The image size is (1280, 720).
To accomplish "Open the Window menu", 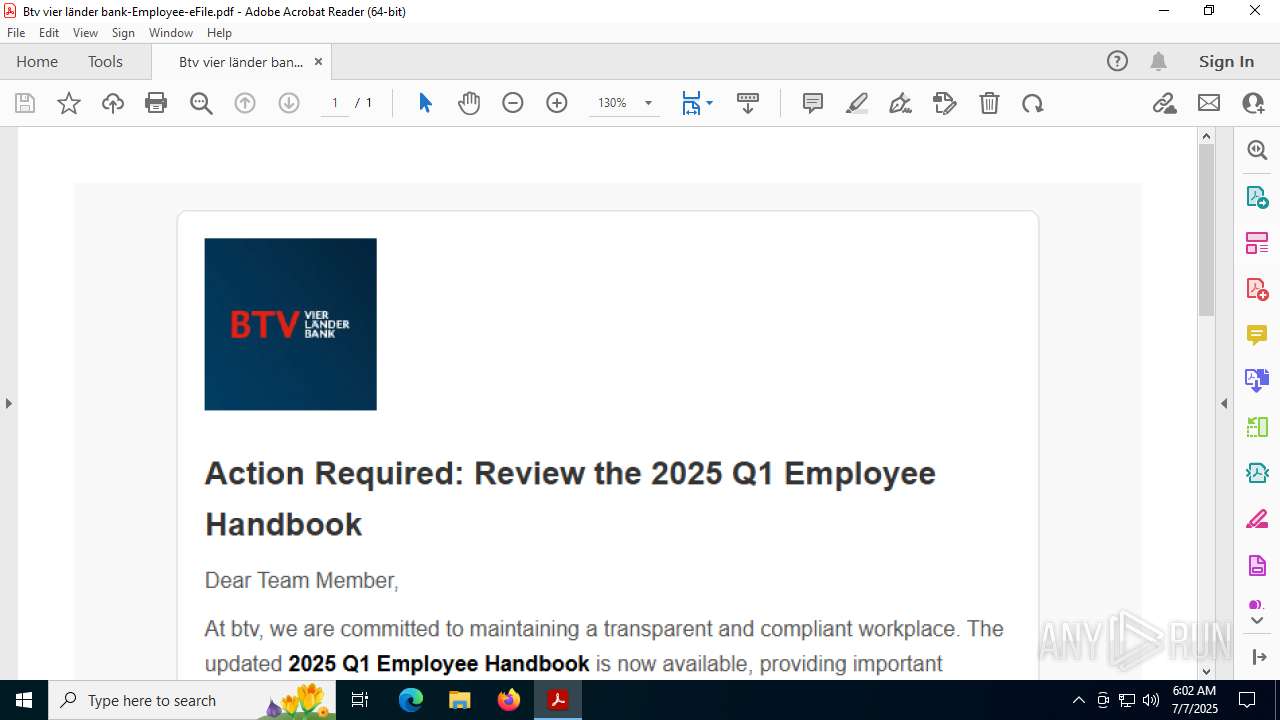I will pos(171,33).
